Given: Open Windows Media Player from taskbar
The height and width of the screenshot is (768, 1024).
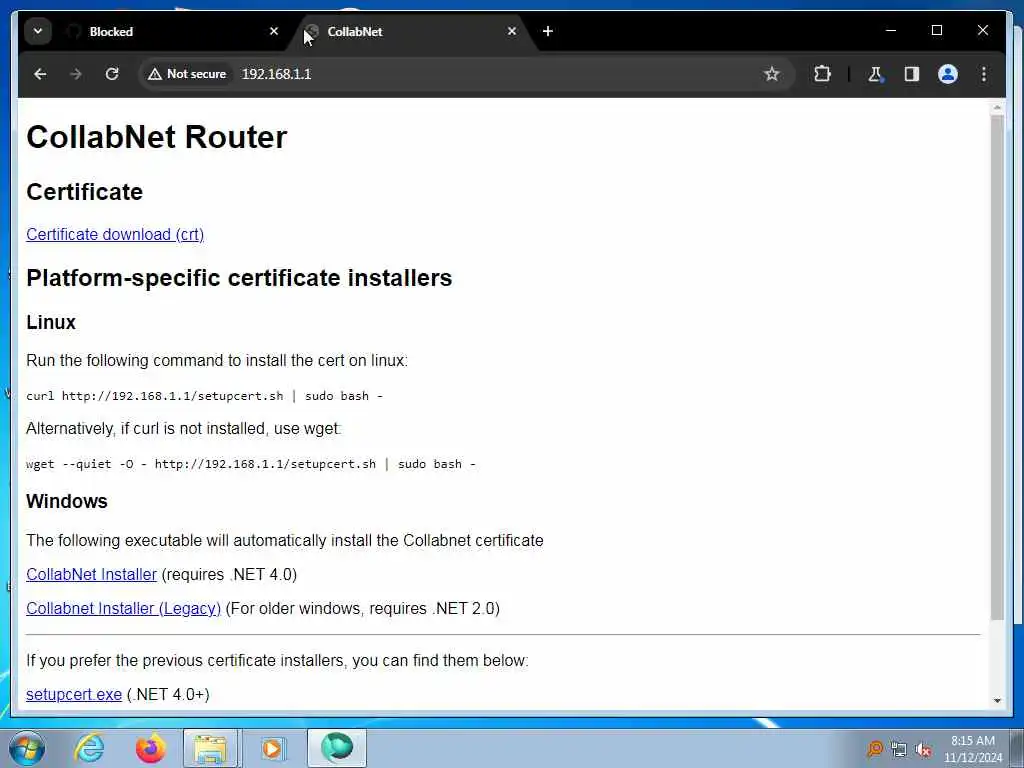Looking at the screenshot, I should [272, 748].
